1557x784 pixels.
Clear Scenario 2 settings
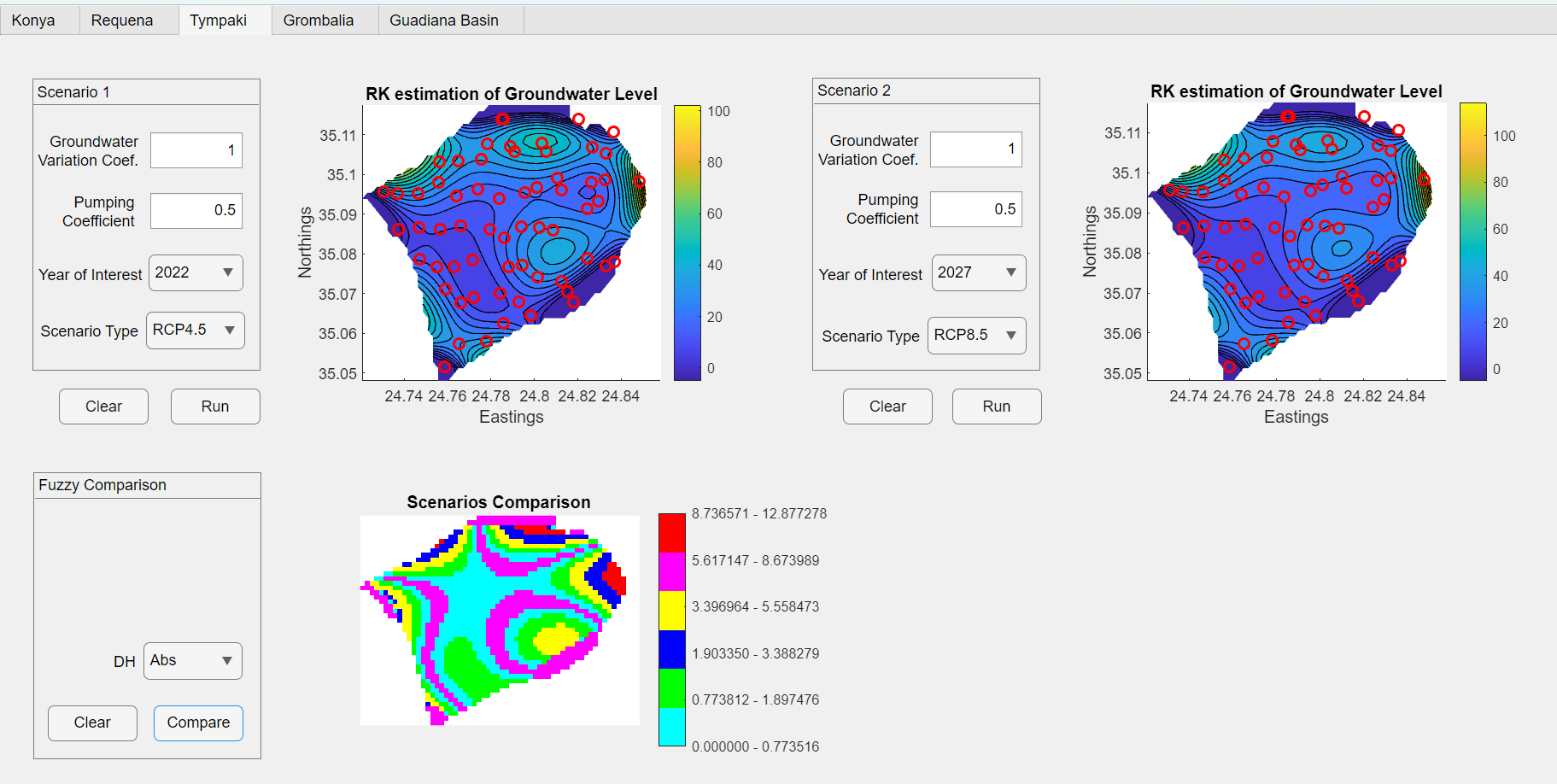click(x=887, y=407)
